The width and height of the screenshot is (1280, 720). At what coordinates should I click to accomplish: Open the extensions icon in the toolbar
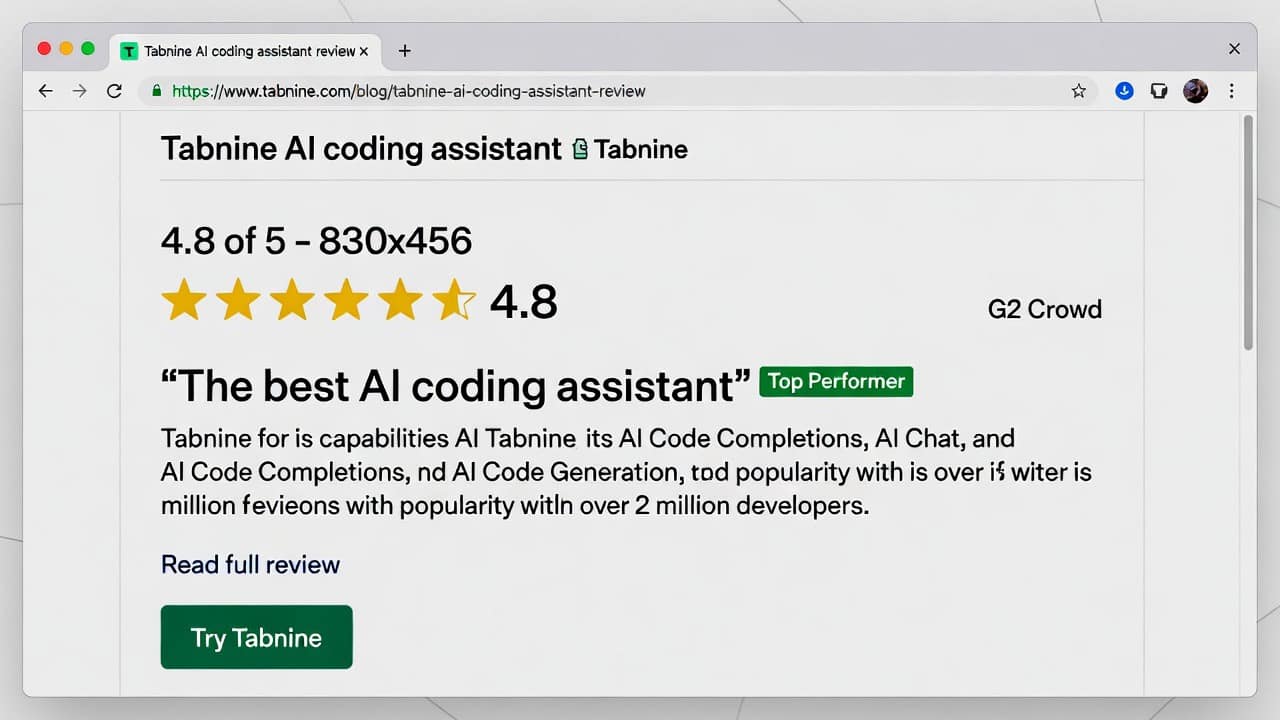coord(1159,91)
